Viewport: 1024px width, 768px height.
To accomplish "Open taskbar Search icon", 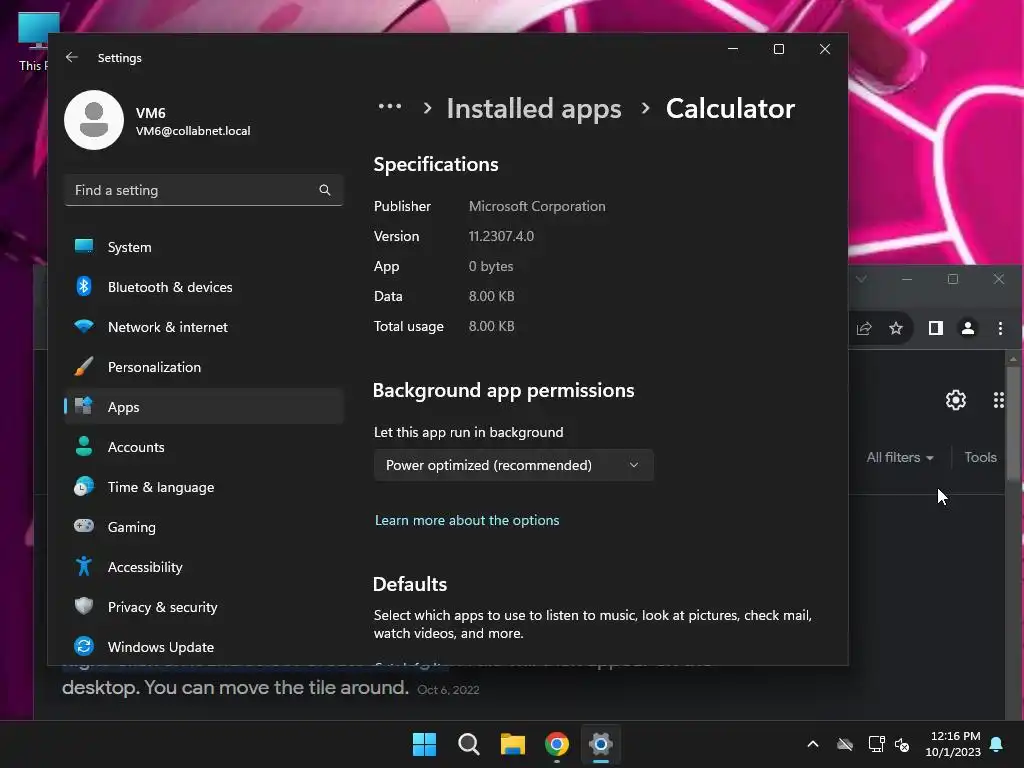I will pos(468,744).
